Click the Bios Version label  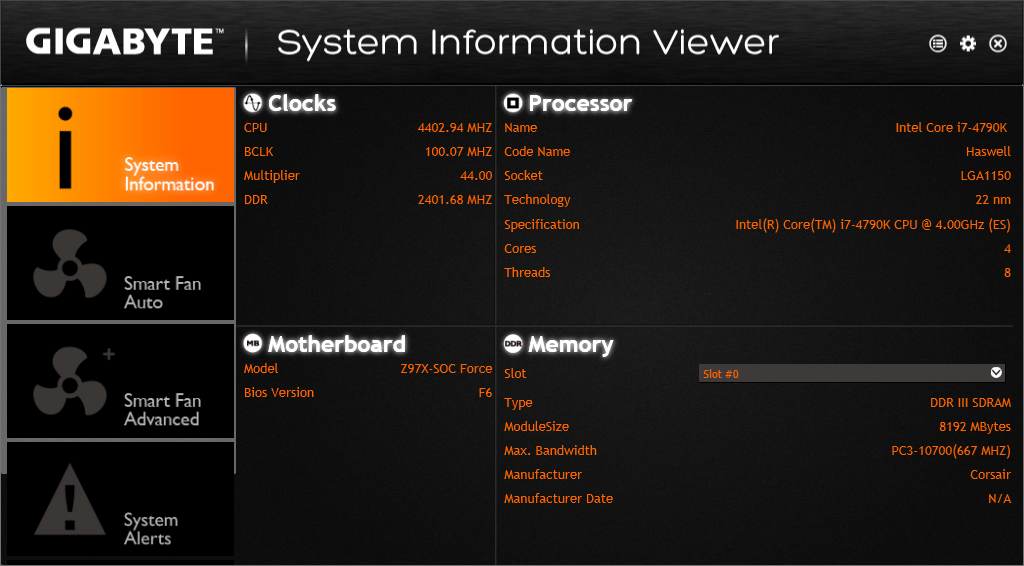pos(279,392)
